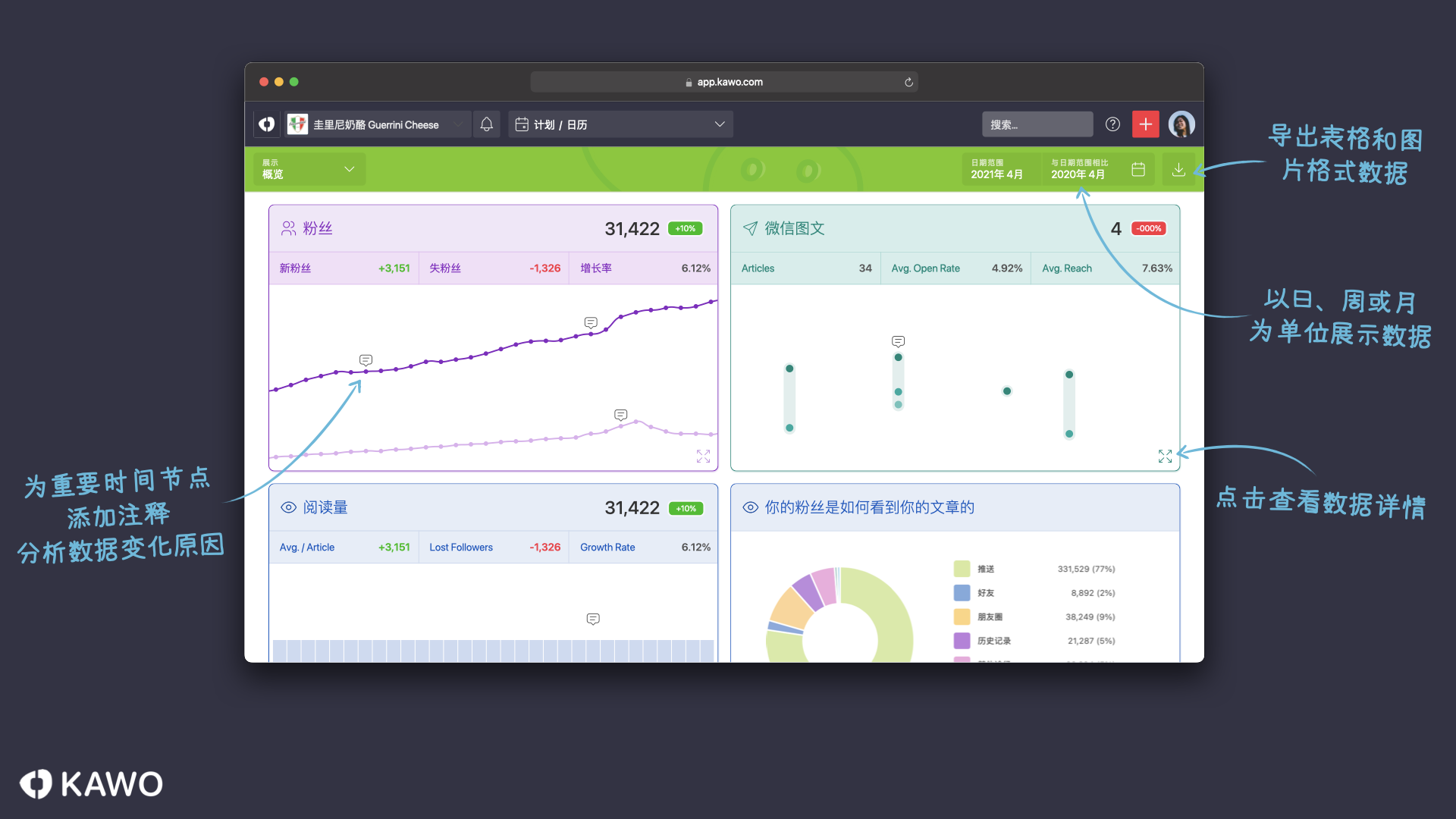Expand the 微信图文 chart details
The height and width of the screenshot is (819, 1456).
click(x=1165, y=456)
